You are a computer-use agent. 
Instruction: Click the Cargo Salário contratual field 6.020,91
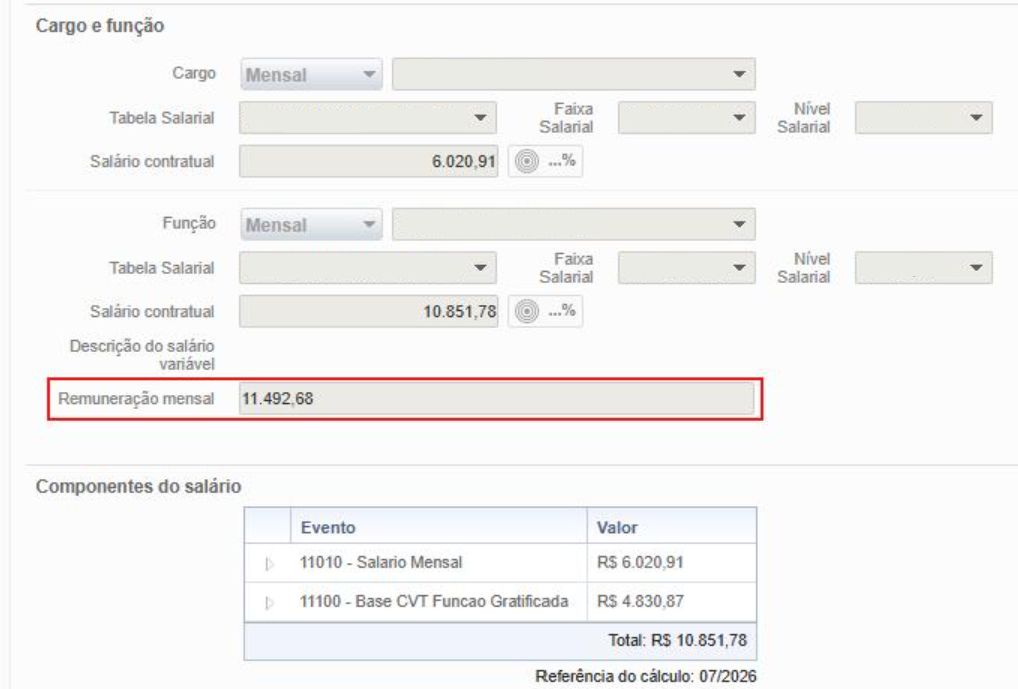pyautogui.click(x=369, y=161)
